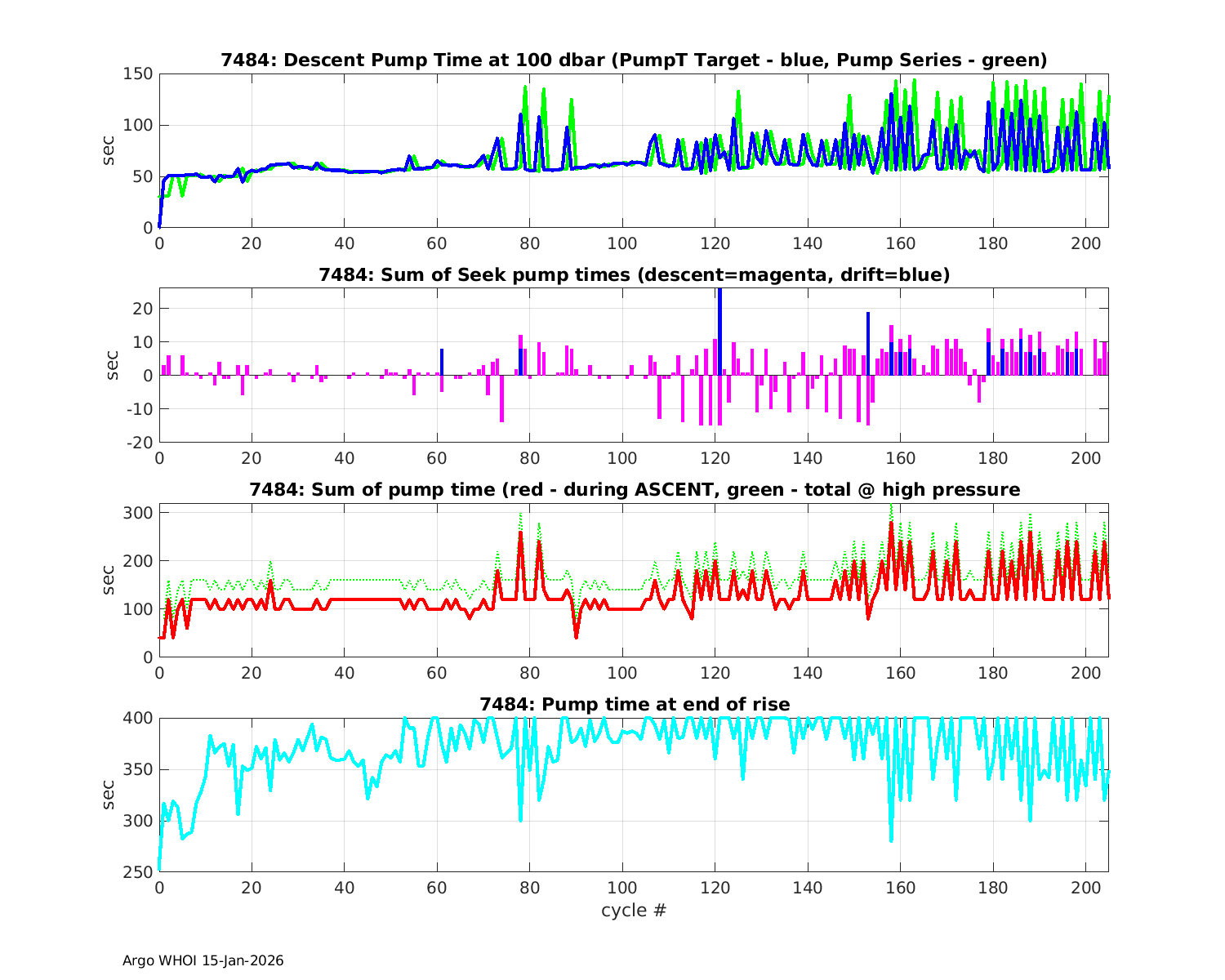Screen dimensions: 1225x980
Task: Click the 'cycle #' x-axis label
Action: tap(634, 910)
